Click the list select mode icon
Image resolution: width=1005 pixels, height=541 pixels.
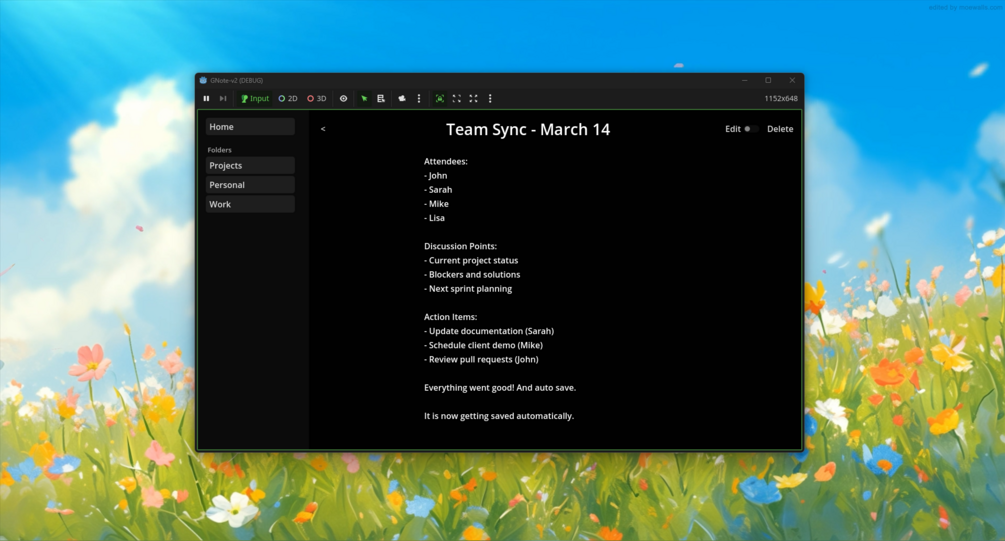(381, 99)
